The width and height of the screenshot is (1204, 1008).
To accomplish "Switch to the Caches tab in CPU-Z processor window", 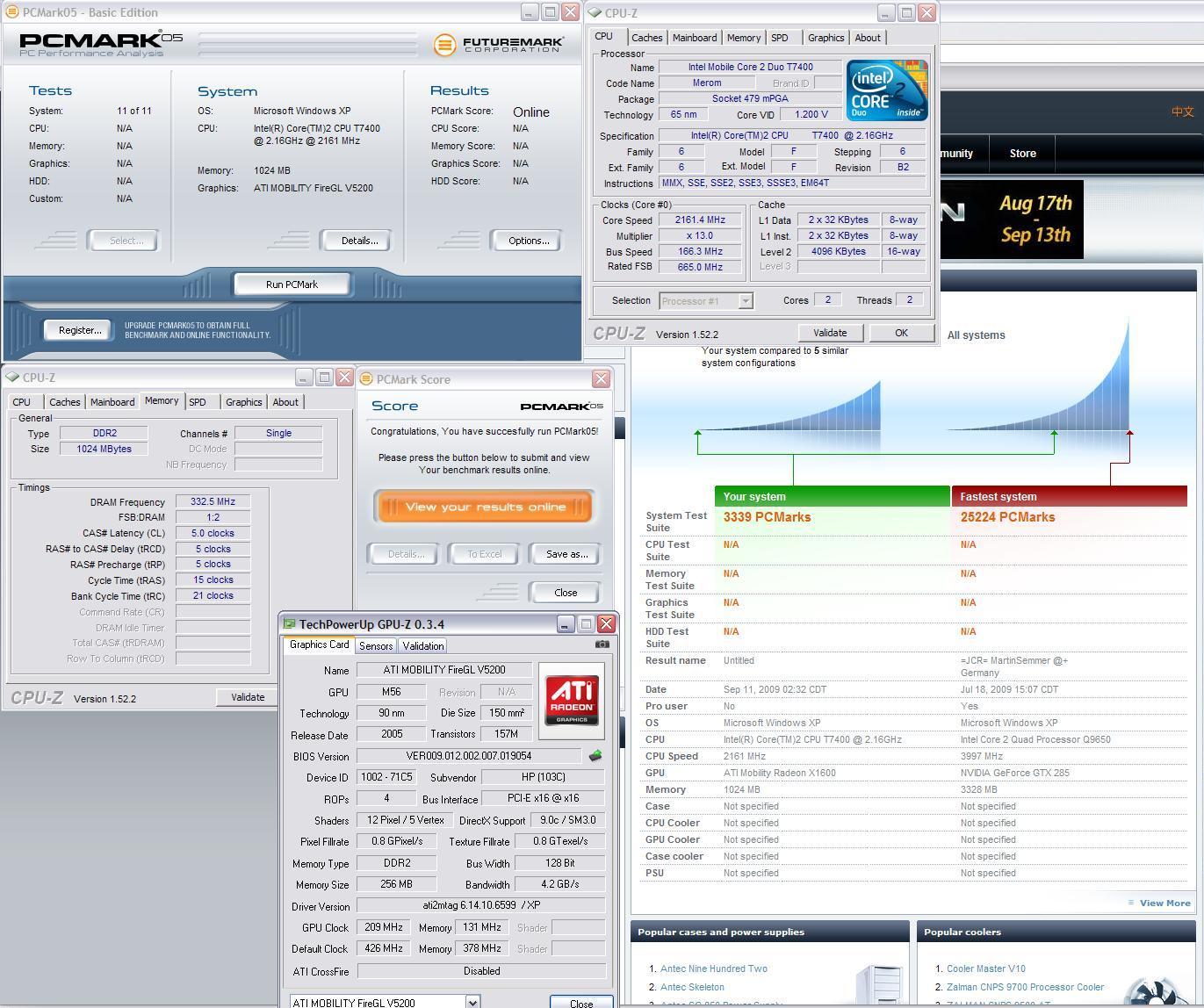I will [x=646, y=38].
